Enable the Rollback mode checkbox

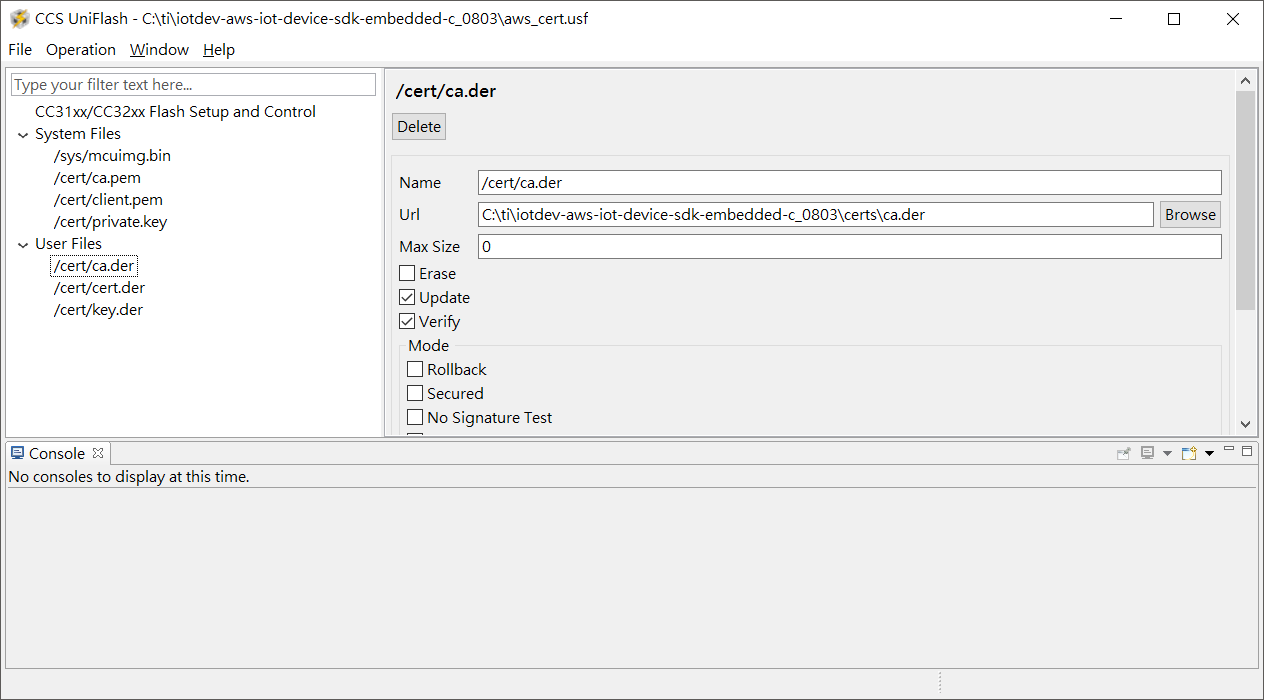(x=415, y=369)
